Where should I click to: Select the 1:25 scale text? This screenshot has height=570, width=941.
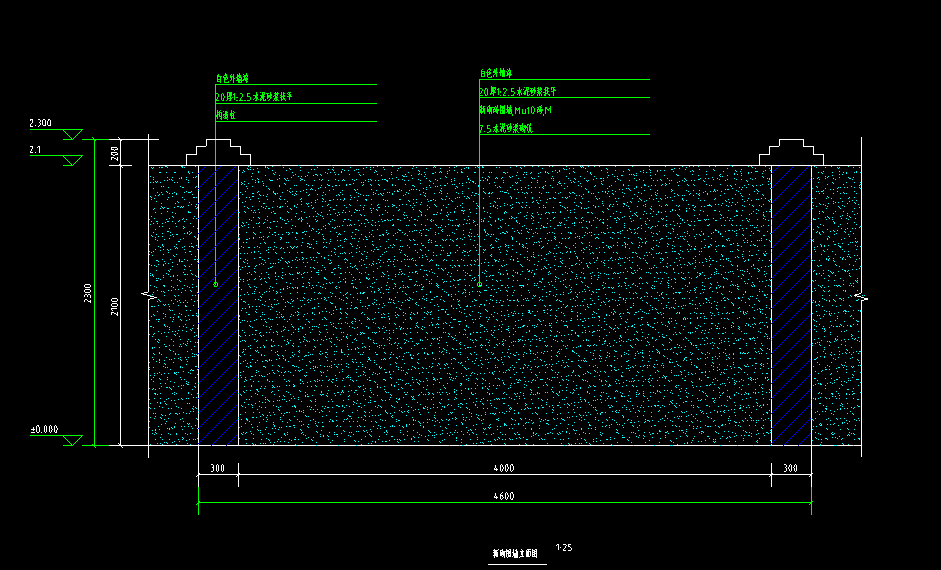click(x=564, y=547)
